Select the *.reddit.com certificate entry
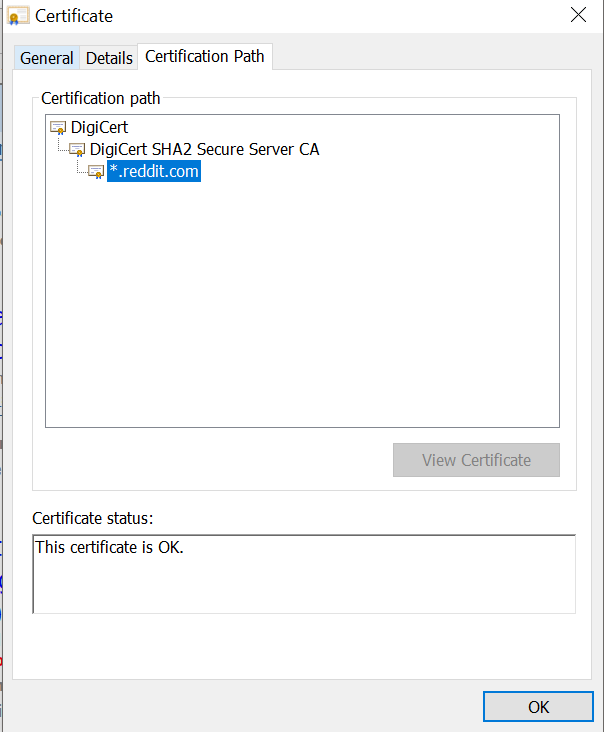 pos(154,171)
